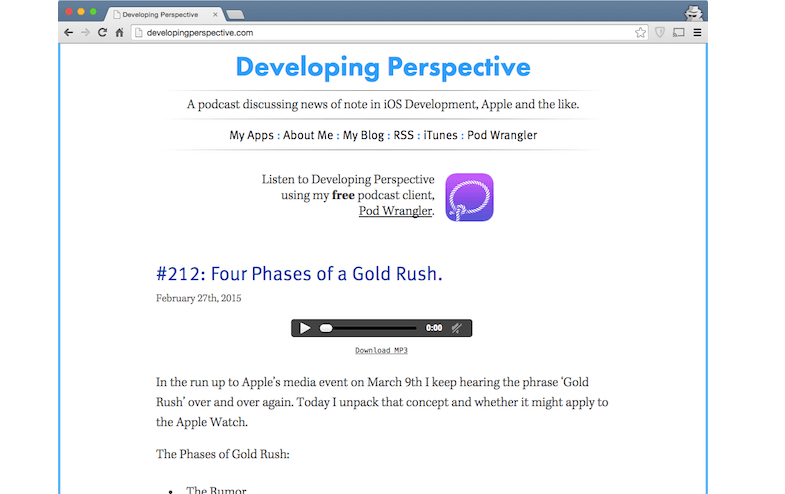Click 'The Phases of Gold Rush:' text

tap(223, 454)
